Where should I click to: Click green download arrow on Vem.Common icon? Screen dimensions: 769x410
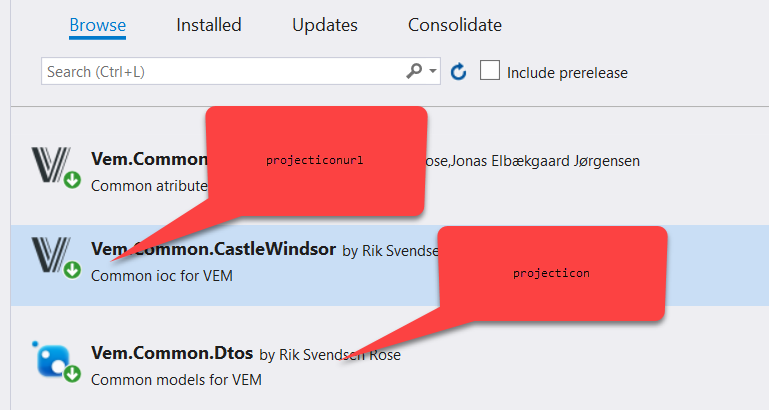point(72,181)
